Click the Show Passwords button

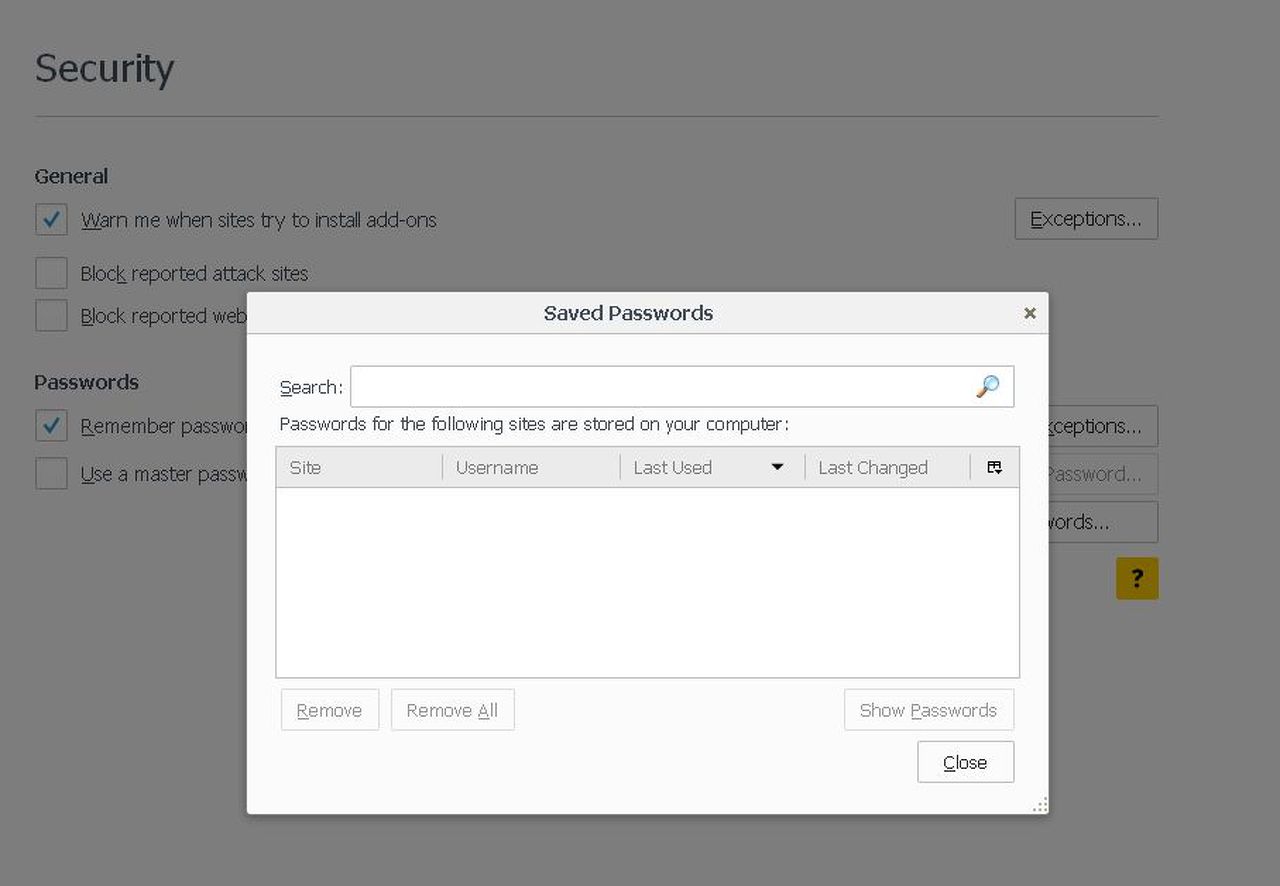click(928, 710)
